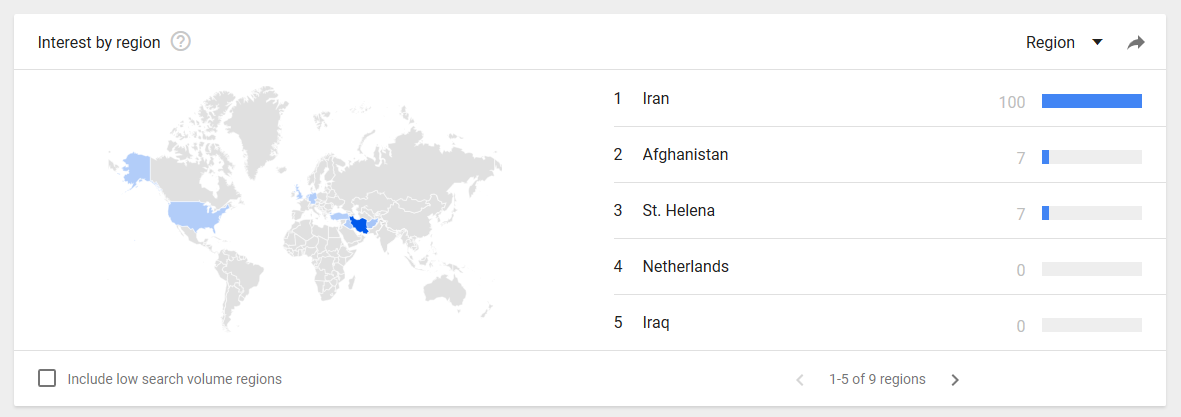1181x417 pixels.
Task: Click Afghanistan's interest bar
Action: click(1091, 157)
